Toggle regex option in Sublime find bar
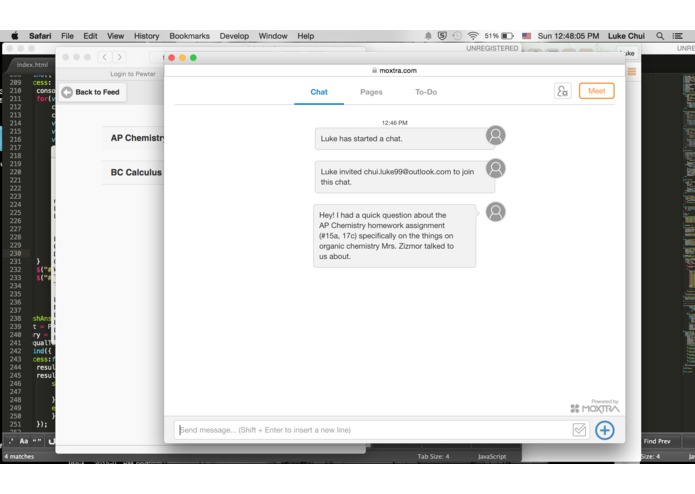 pos(11,441)
